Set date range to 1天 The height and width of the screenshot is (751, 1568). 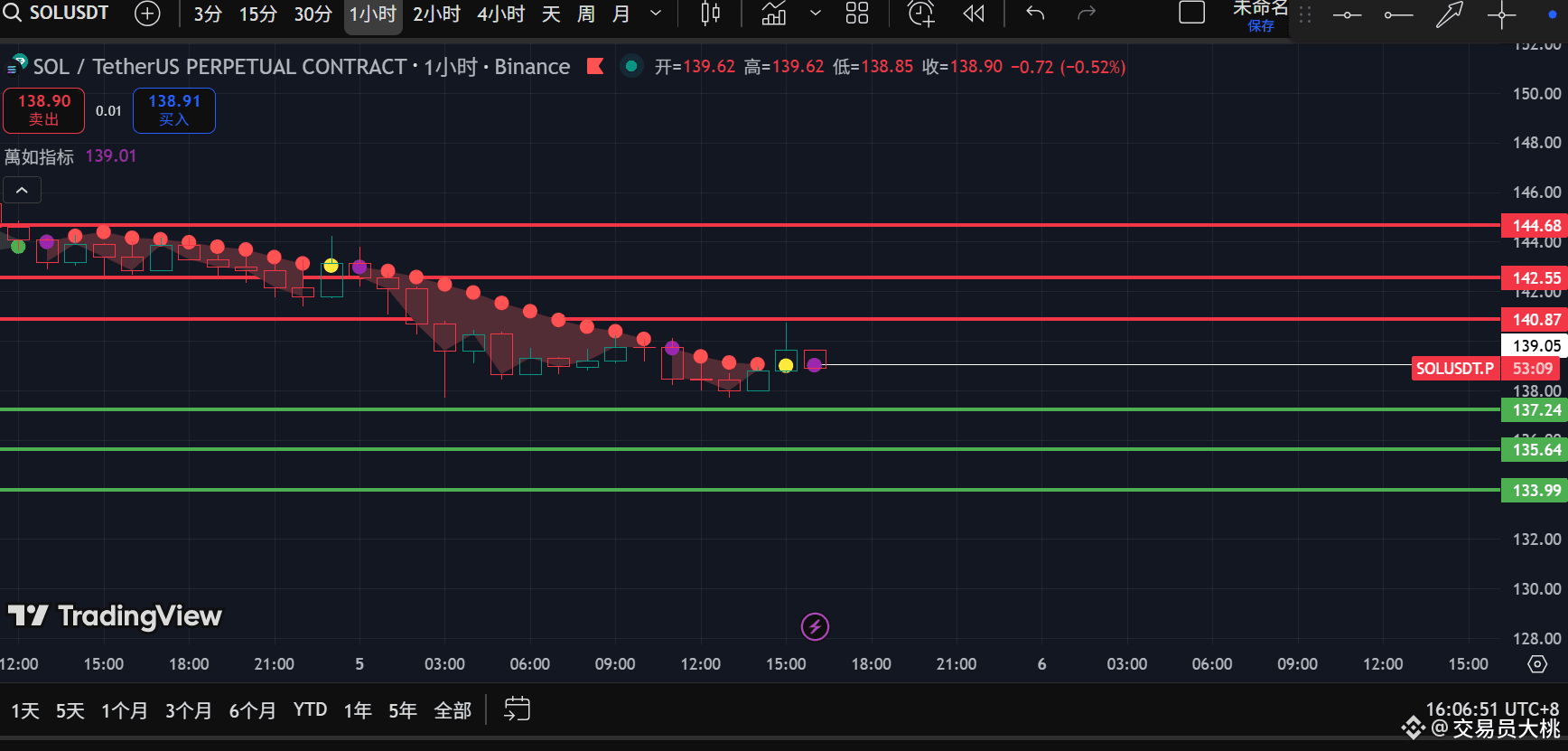coord(25,710)
